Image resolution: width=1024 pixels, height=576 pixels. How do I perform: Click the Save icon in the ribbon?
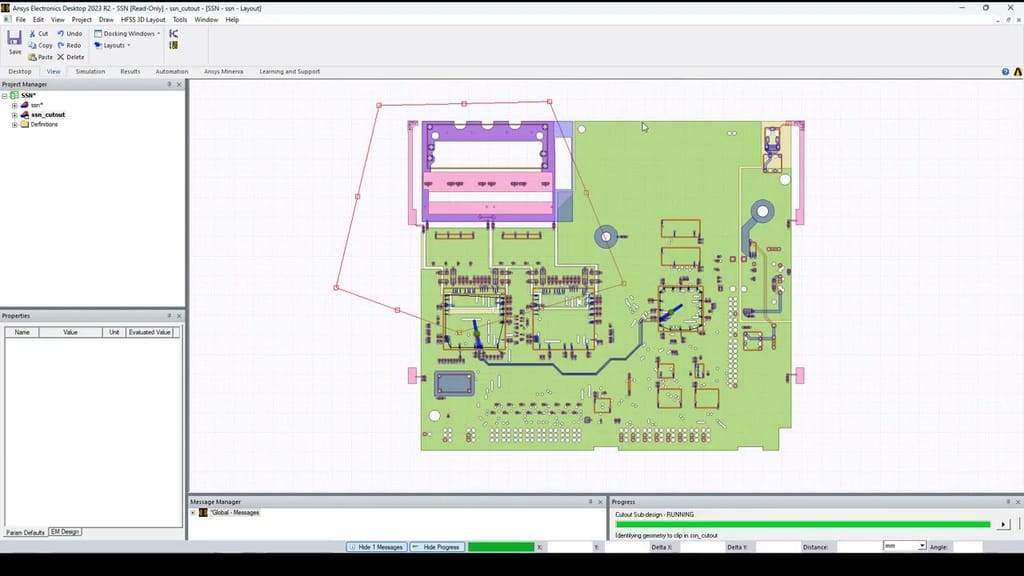pos(14,38)
